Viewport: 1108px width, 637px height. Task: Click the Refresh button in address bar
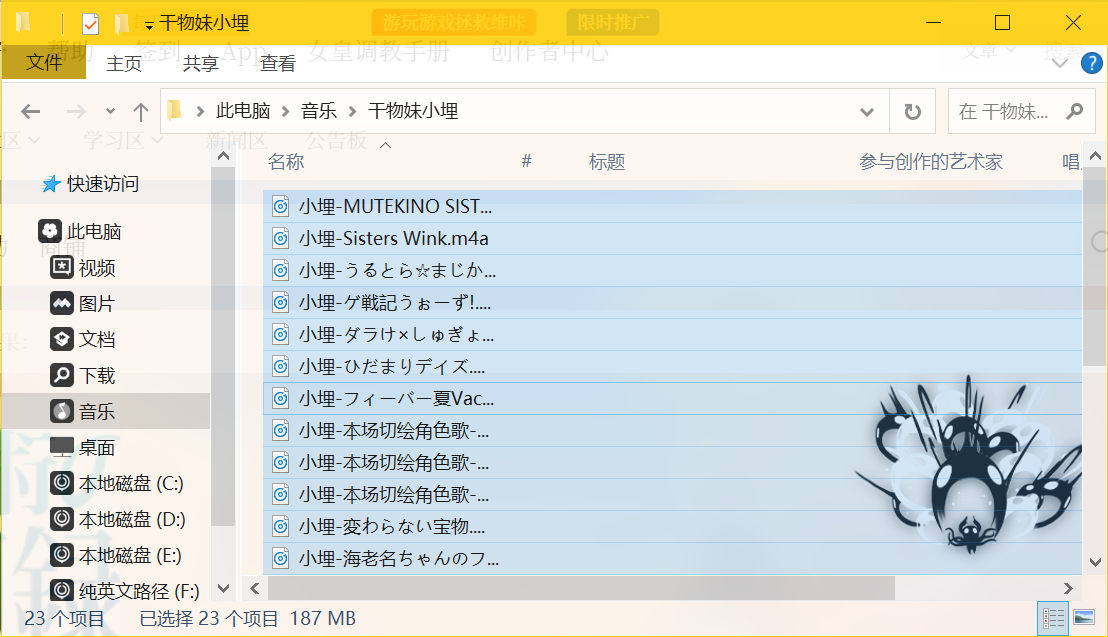pyautogui.click(x=912, y=112)
